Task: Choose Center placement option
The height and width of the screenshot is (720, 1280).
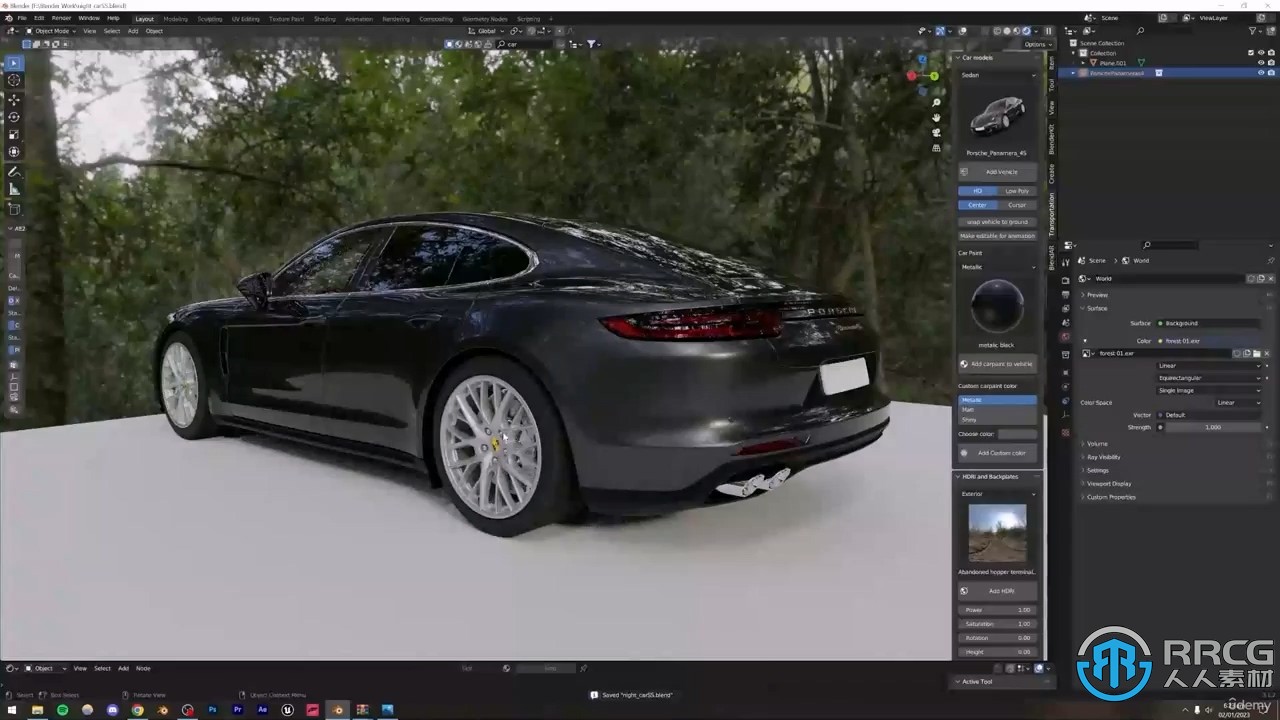Action: [978, 205]
